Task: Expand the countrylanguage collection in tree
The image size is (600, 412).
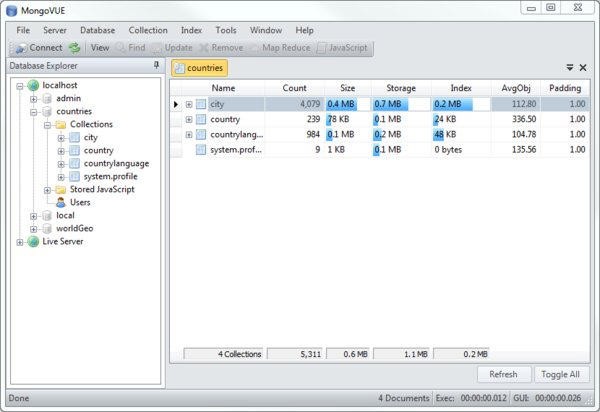Action: point(61,164)
